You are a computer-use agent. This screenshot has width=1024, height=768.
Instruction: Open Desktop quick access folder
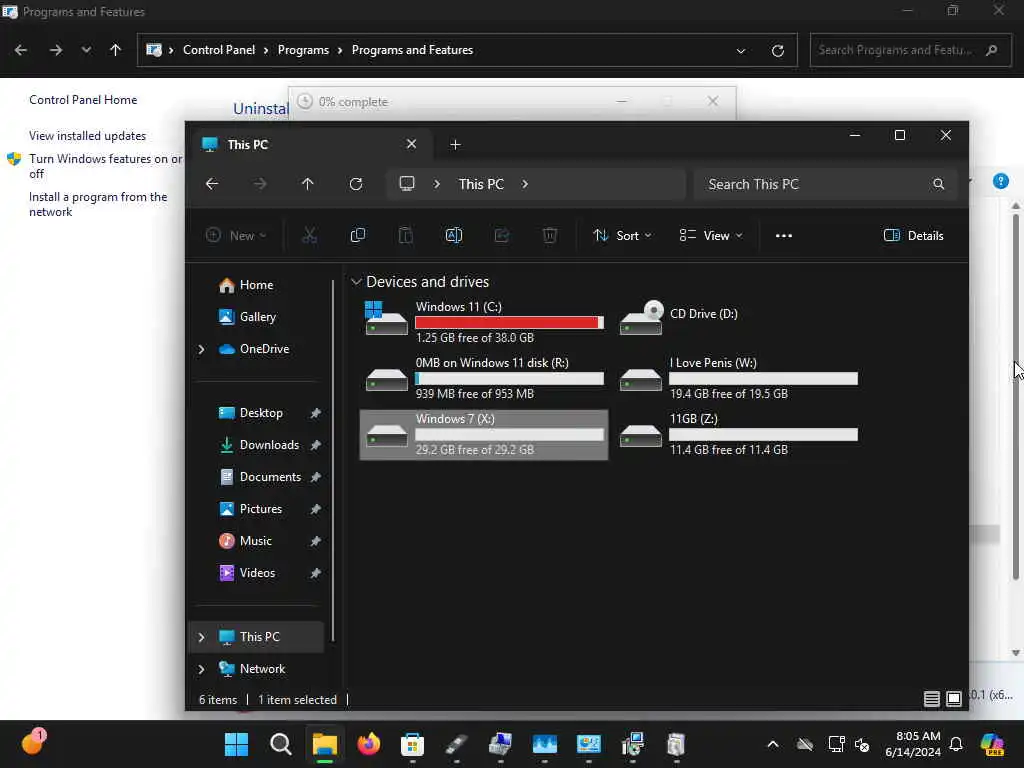pyautogui.click(x=261, y=413)
